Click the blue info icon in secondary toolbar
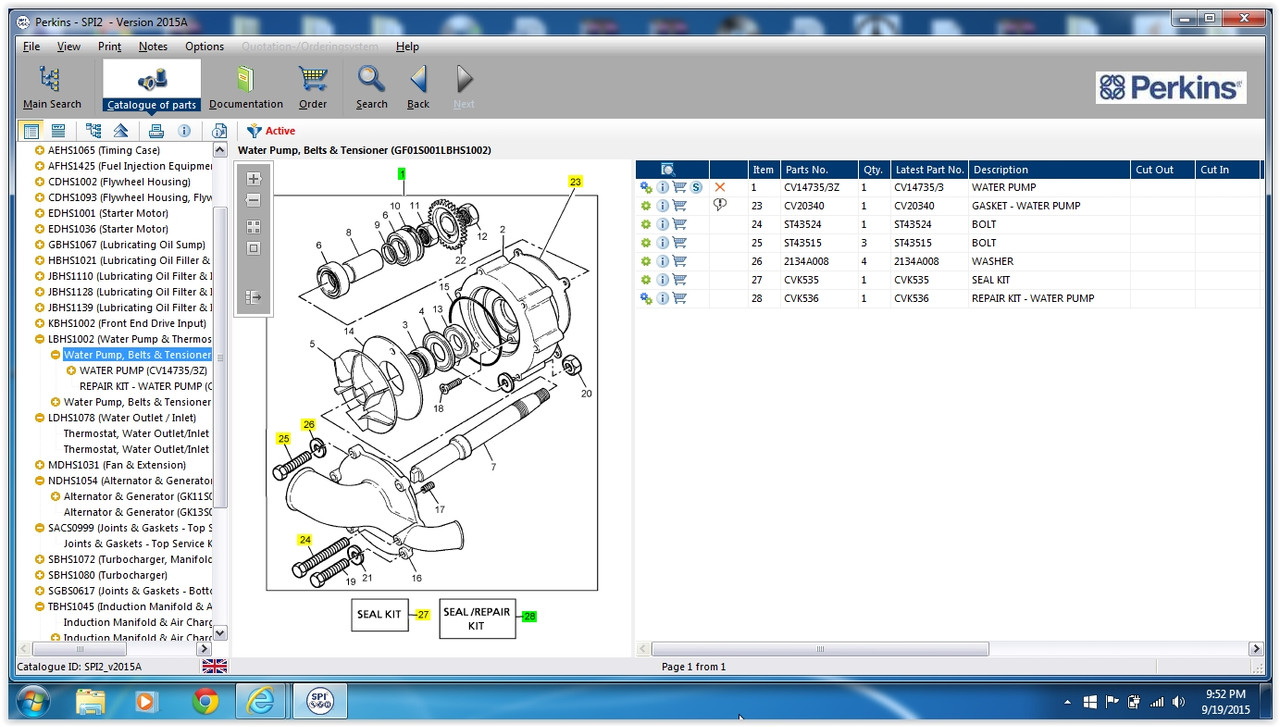The width and height of the screenshot is (1280, 727). pyautogui.click(x=184, y=131)
